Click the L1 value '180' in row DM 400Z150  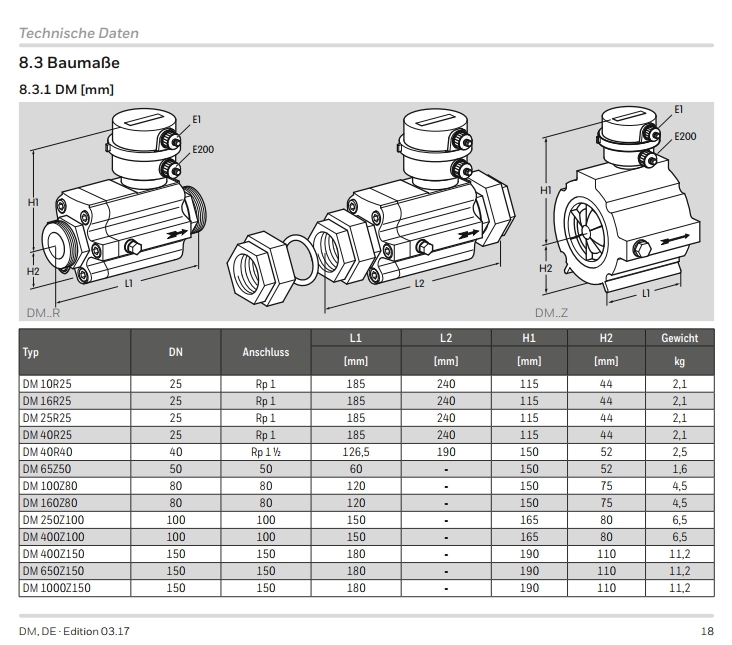[x=356, y=554]
